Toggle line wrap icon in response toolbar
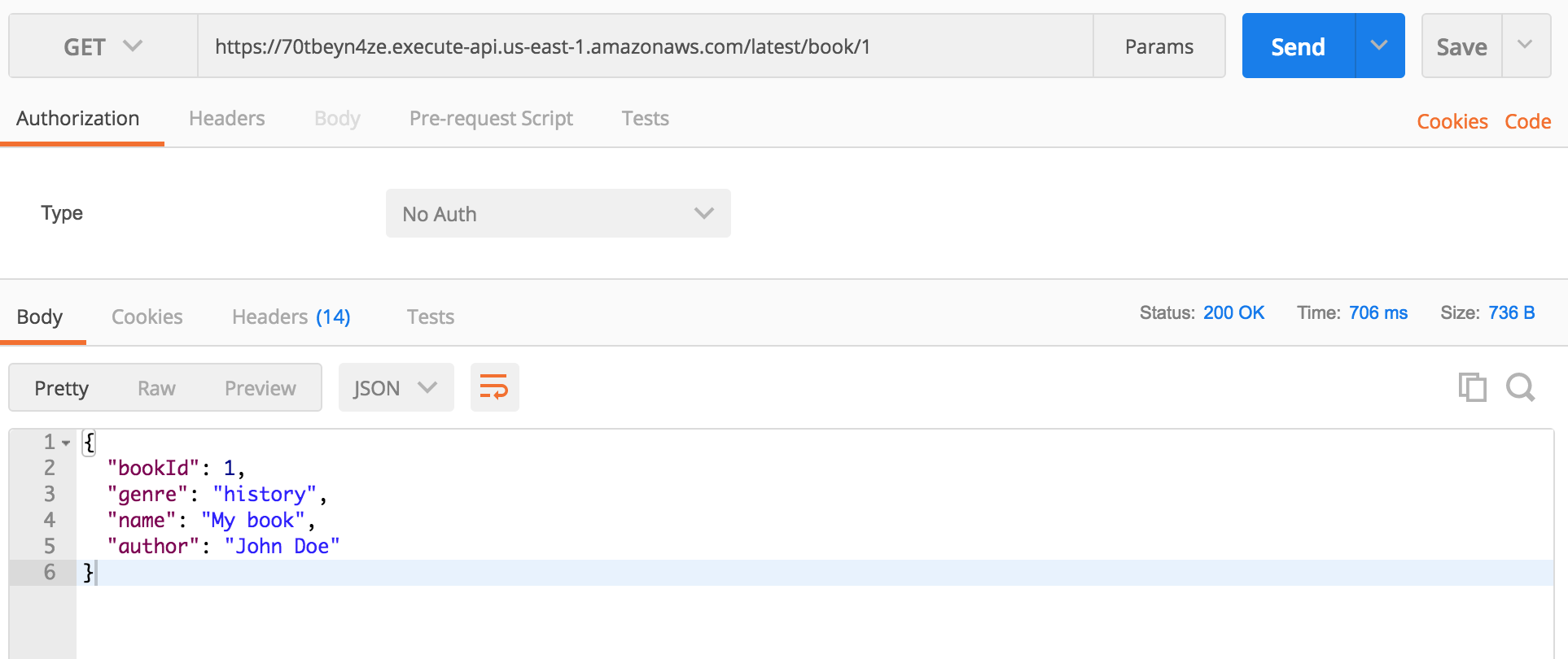This screenshot has height=659, width=1568. (x=494, y=387)
